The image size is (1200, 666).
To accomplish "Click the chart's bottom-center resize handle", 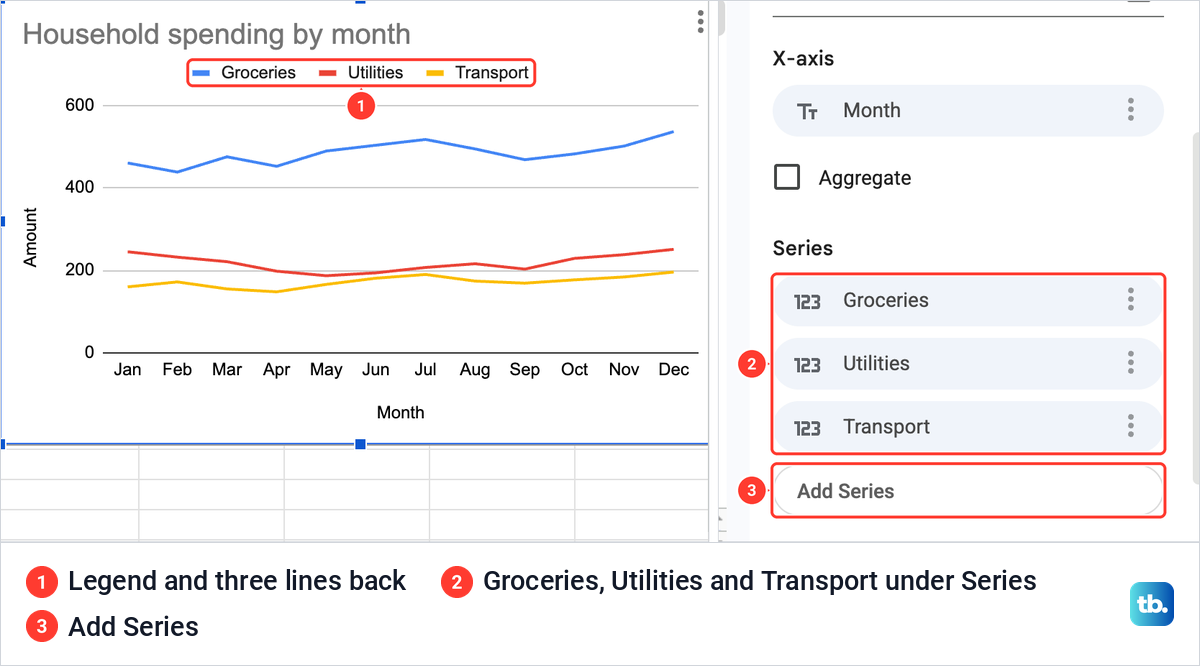I will (361, 443).
